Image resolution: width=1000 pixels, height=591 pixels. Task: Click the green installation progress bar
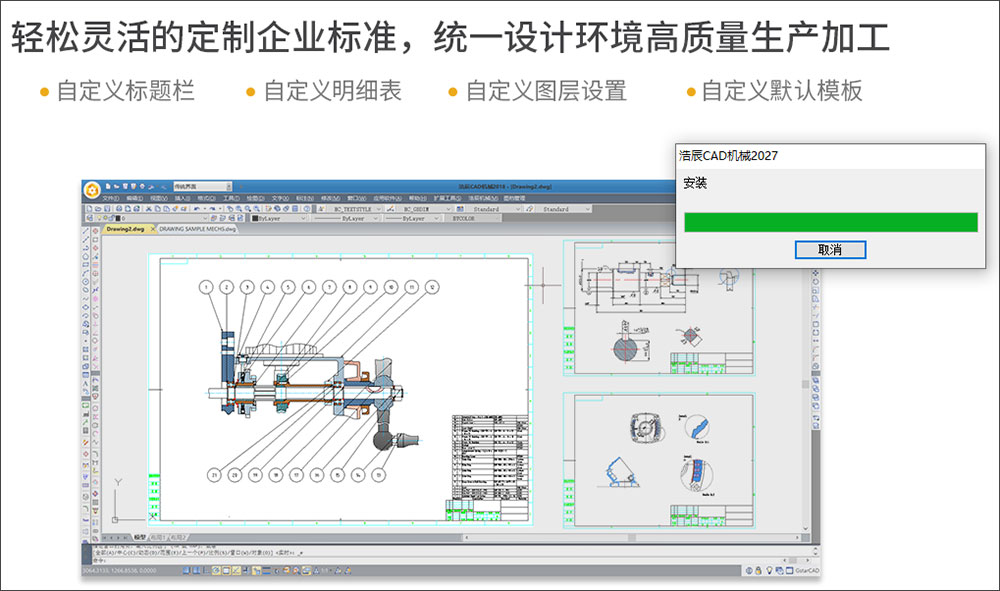[830, 222]
